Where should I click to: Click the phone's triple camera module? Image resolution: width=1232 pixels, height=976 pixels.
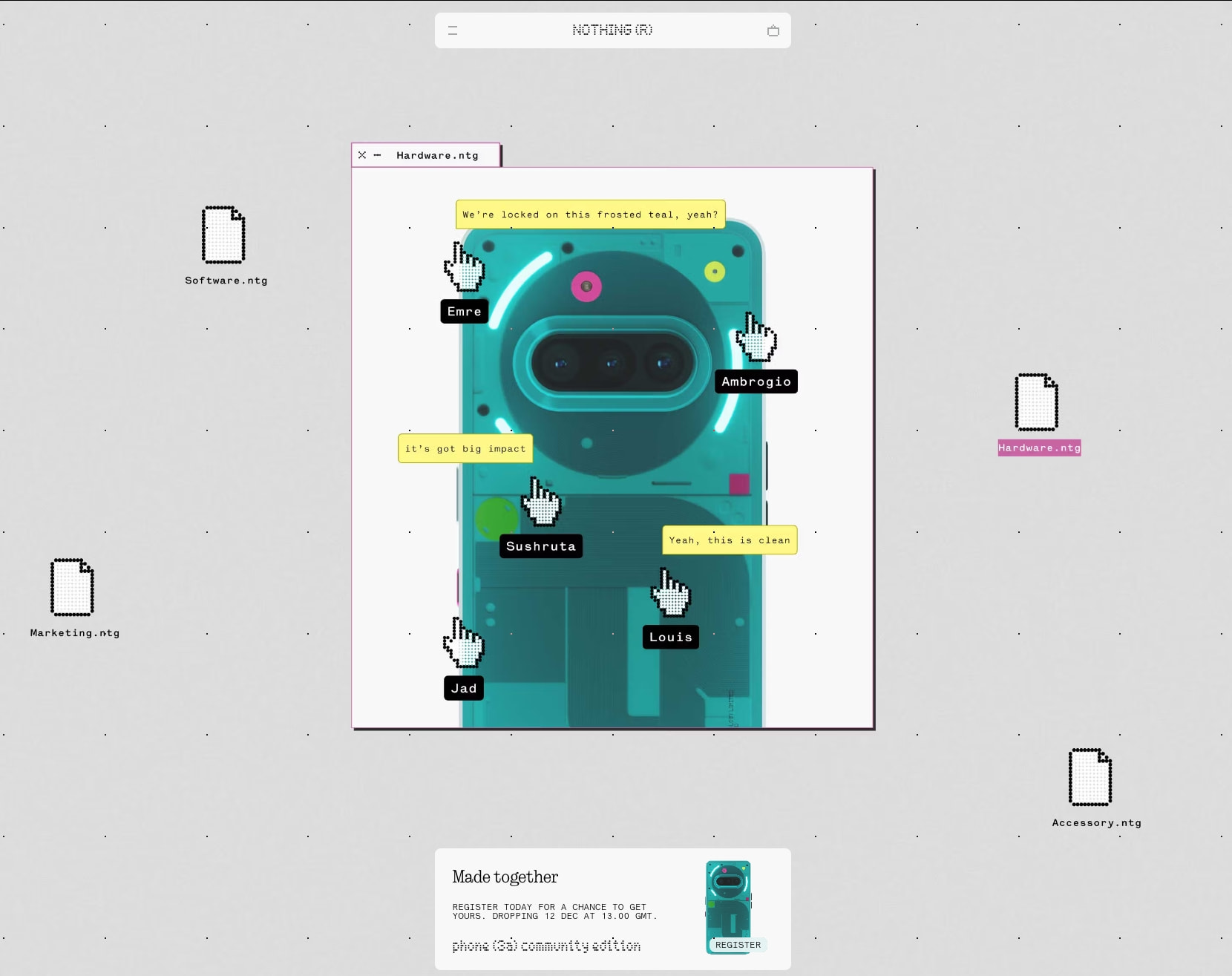[x=612, y=363]
